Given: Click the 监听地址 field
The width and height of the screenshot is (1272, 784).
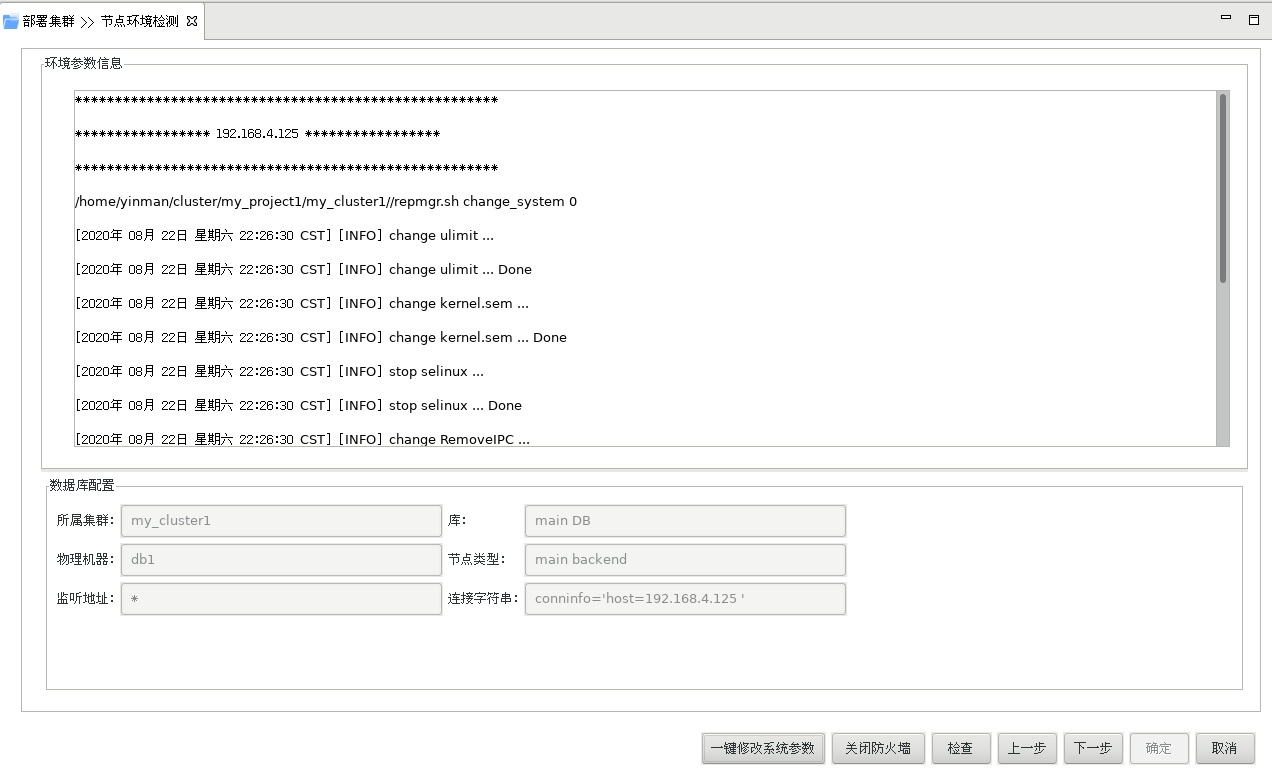Looking at the screenshot, I should click(281, 598).
